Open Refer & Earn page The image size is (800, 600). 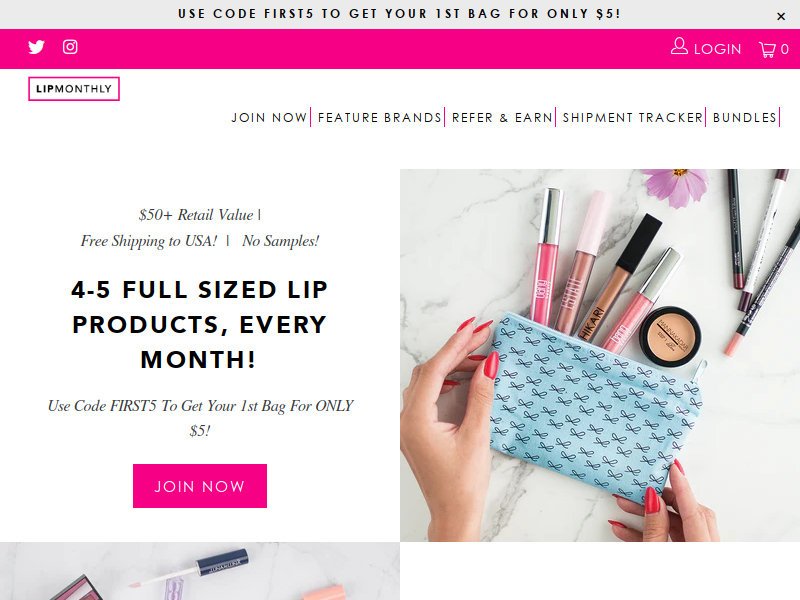click(x=502, y=118)
